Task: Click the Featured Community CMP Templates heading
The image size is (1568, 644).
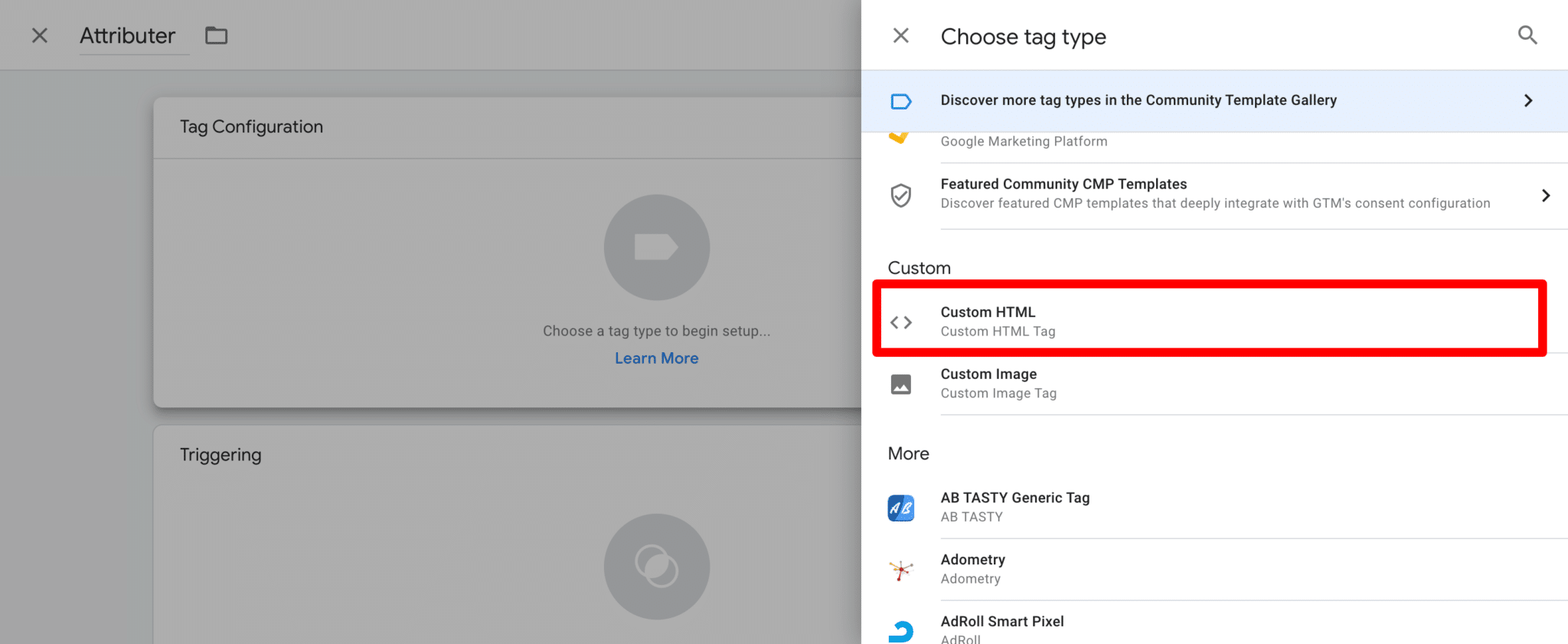Action: [1063, 184]
